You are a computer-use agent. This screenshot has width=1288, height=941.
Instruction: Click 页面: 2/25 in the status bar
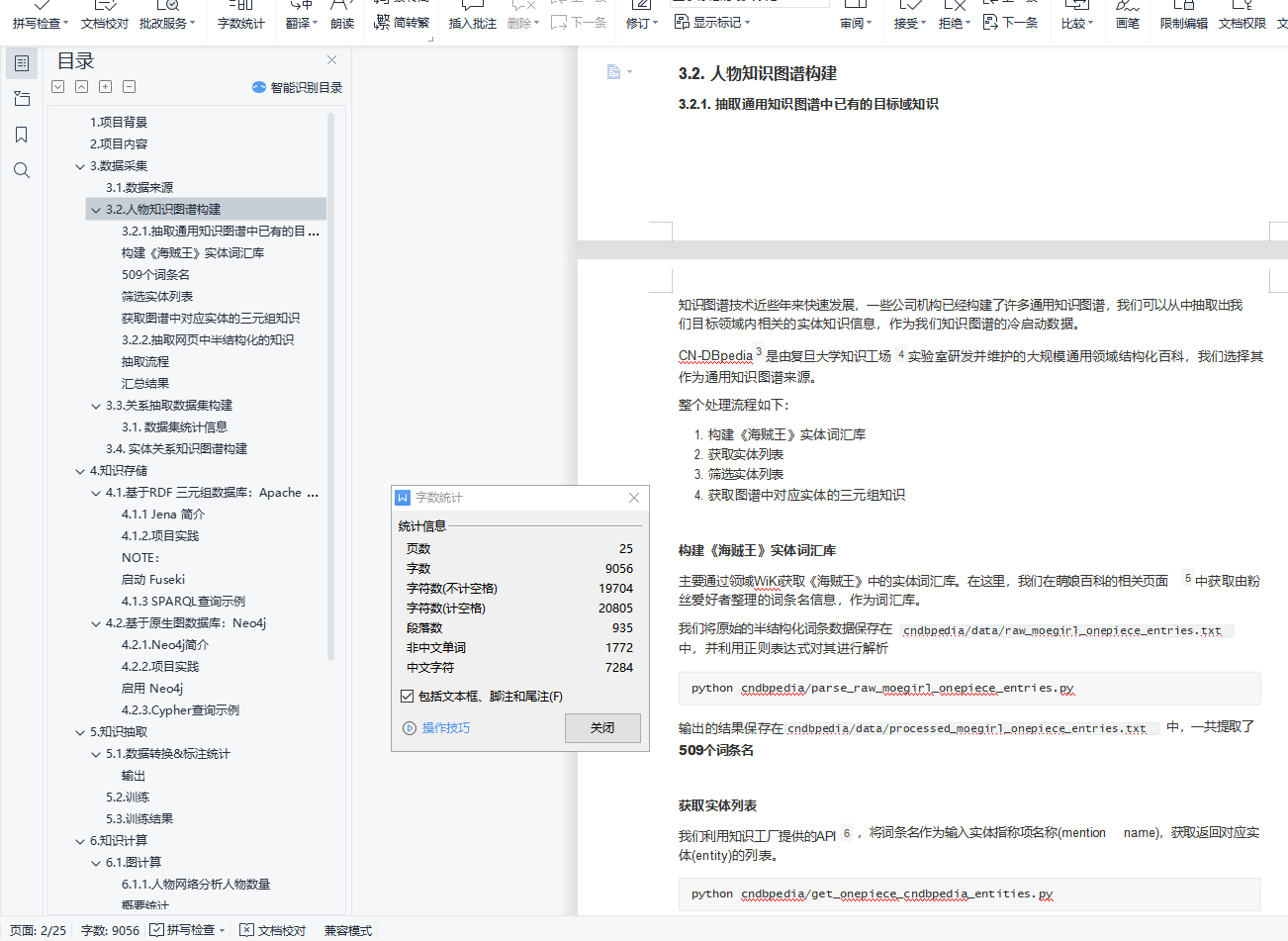(38, 930)
